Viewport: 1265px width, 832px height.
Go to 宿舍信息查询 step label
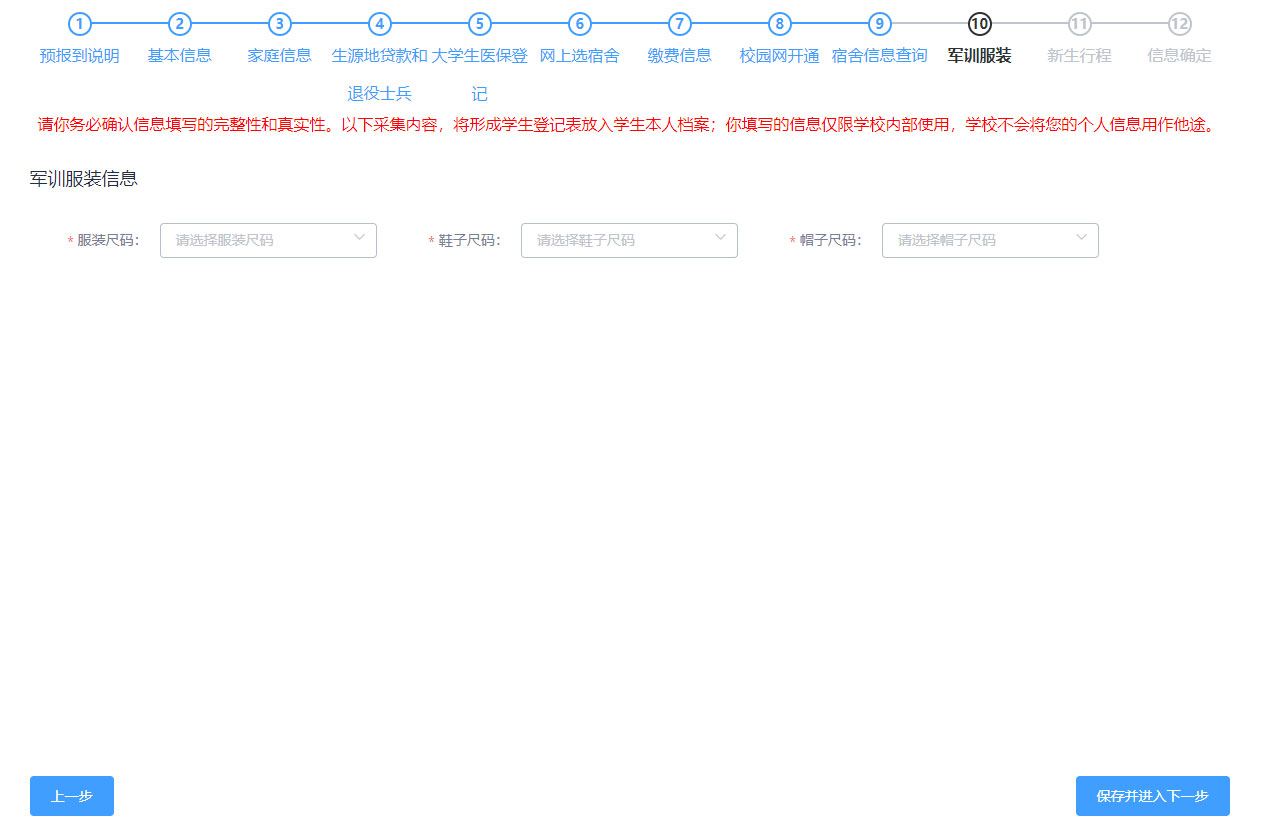pos(880,56)
